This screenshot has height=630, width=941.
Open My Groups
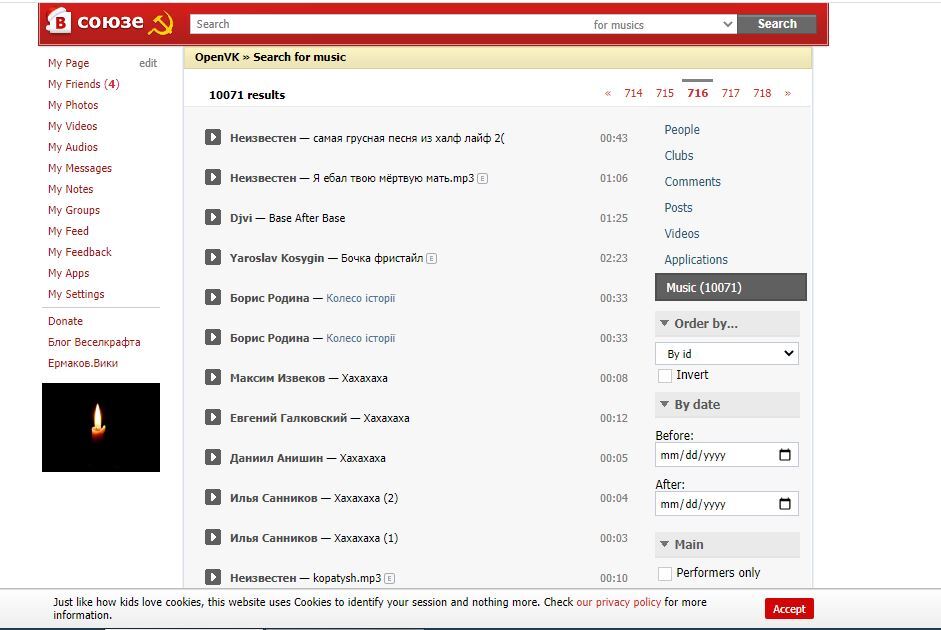tap(74, 210)
